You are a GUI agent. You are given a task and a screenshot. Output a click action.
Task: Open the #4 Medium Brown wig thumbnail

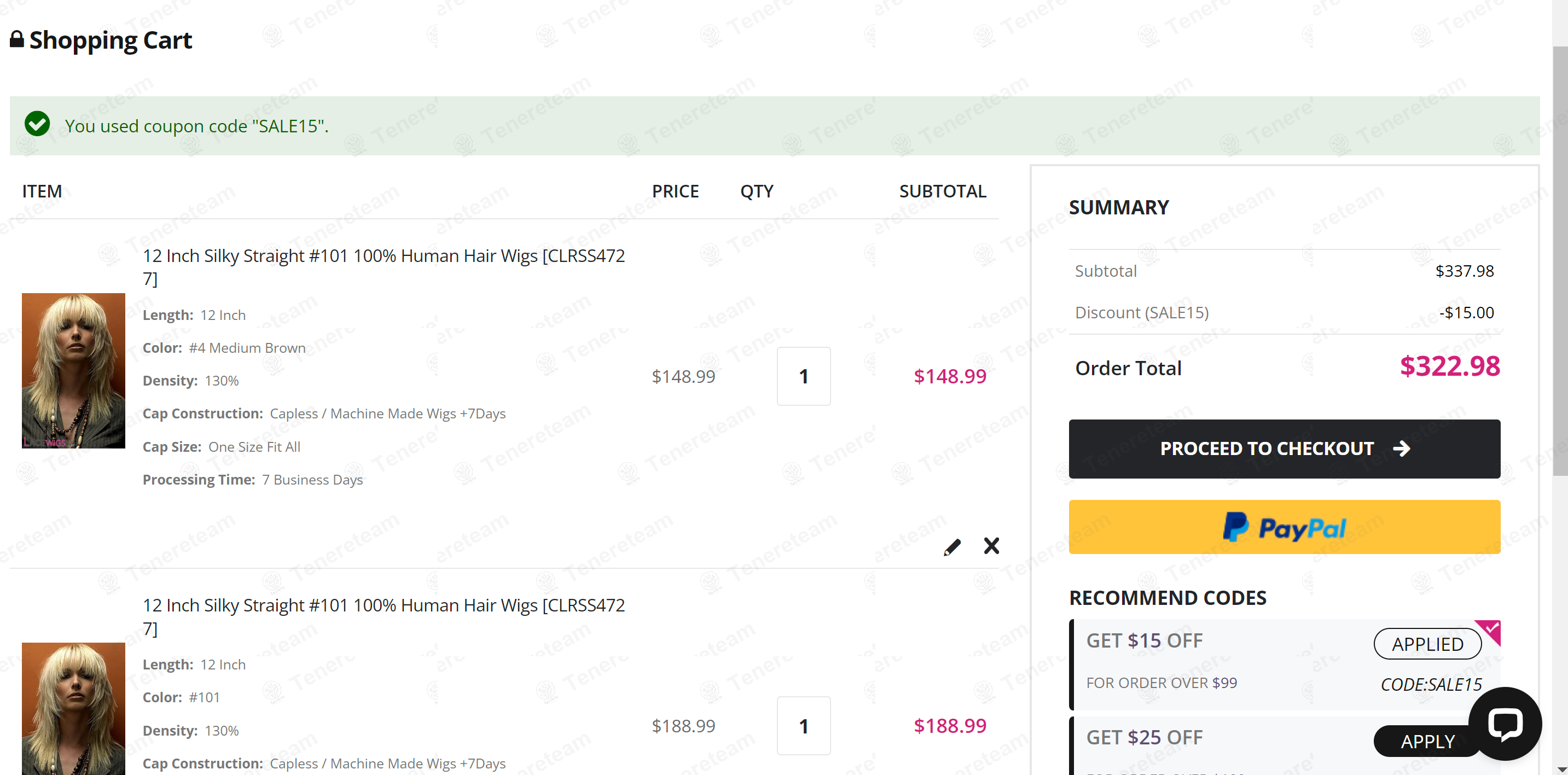pyautogui.click(x=74, y=370)
